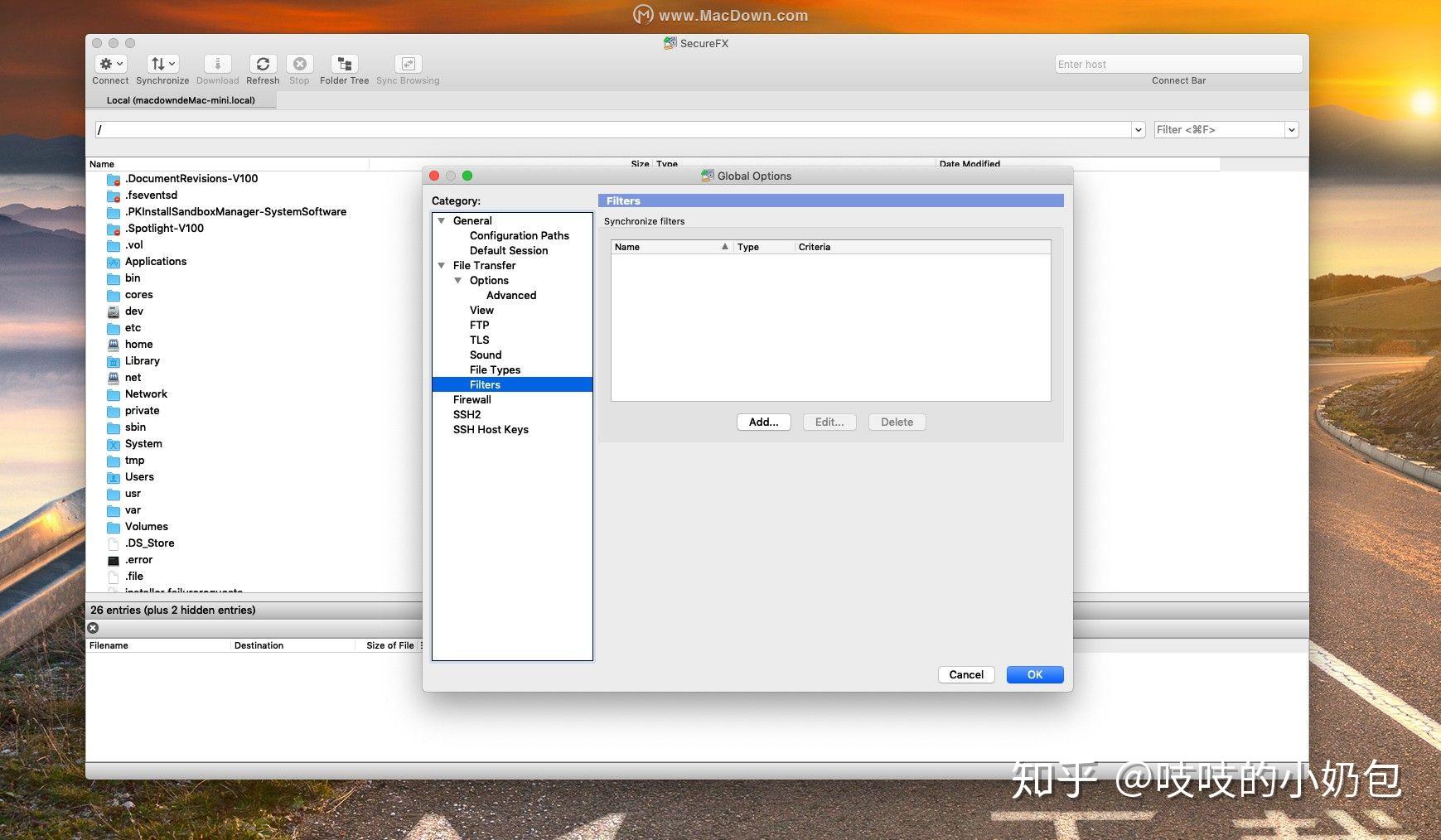
Task: Click the home volume icon
Action: point(114,345)
